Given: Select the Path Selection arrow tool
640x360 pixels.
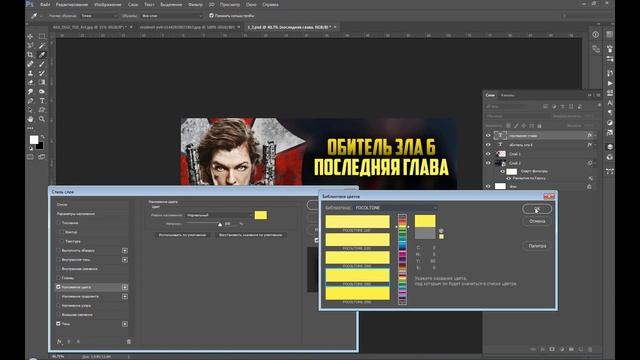Looking at the screenshot, I should (x=30, y=110).
